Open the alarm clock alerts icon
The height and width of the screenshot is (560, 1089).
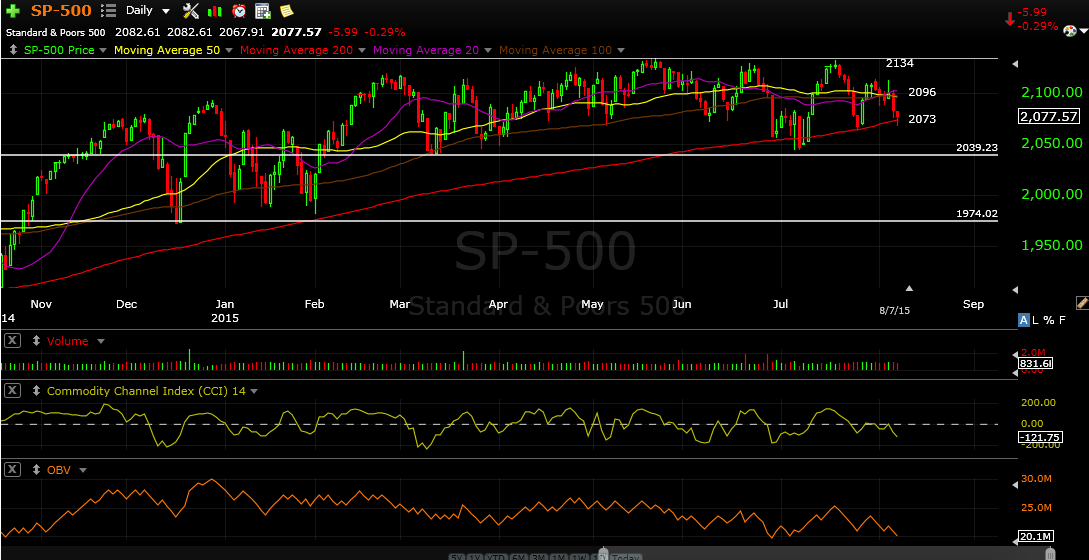(239, 10)
